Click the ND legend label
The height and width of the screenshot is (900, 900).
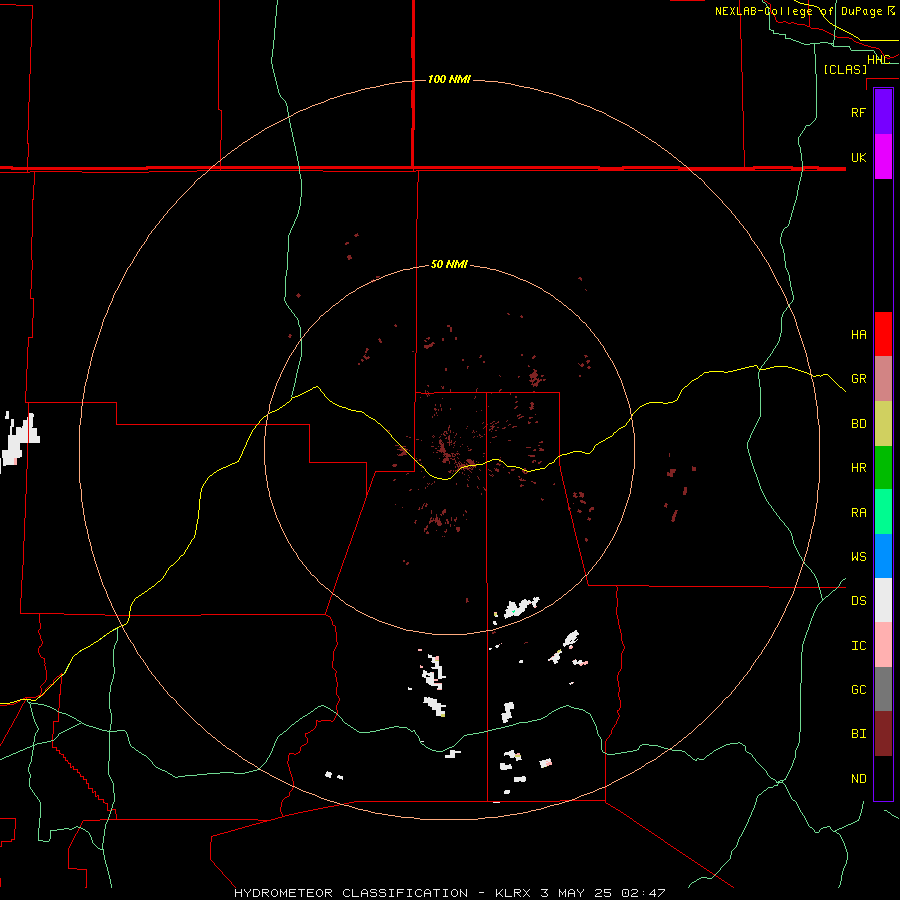click(858, 779)
